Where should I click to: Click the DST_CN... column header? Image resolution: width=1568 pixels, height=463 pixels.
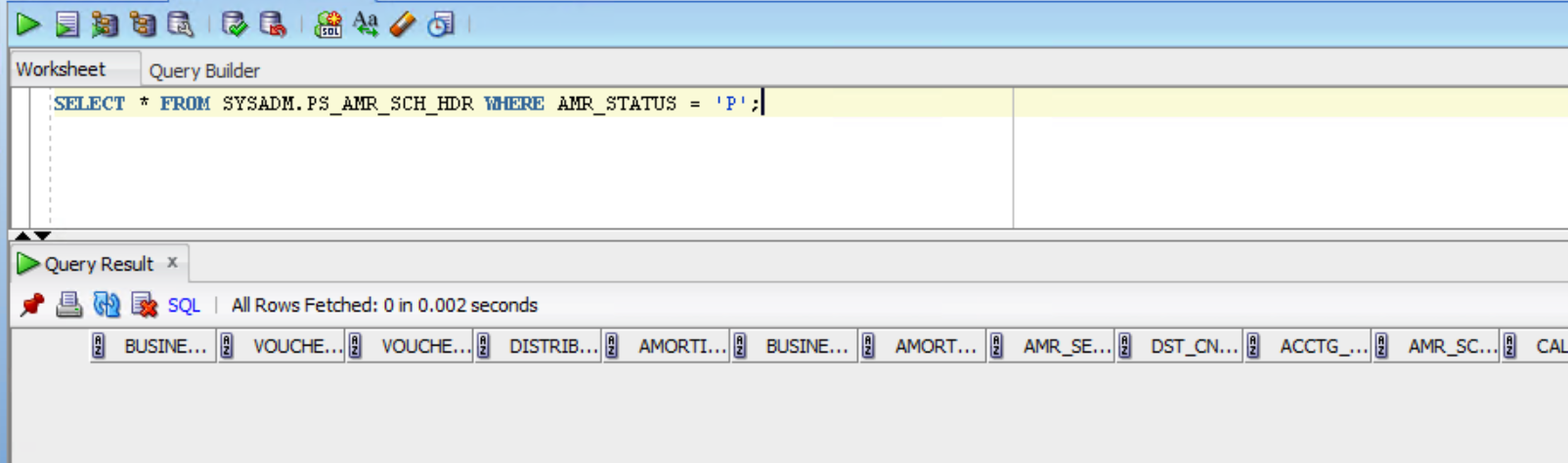1180,346
